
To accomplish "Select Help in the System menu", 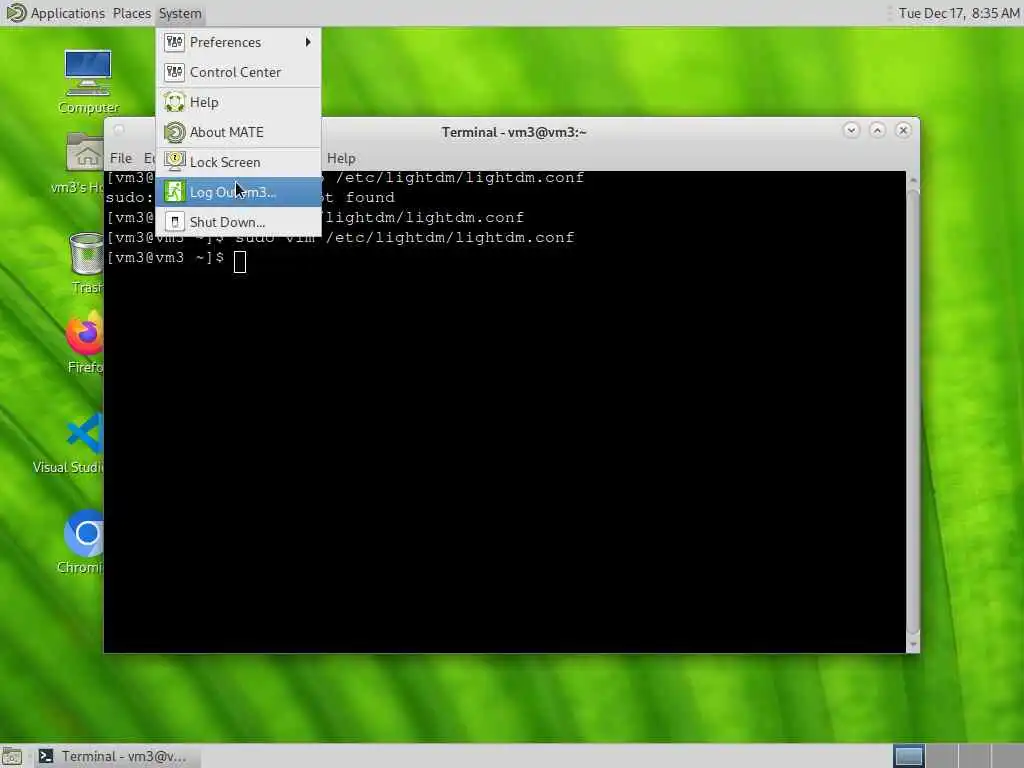I will point(238,103).
